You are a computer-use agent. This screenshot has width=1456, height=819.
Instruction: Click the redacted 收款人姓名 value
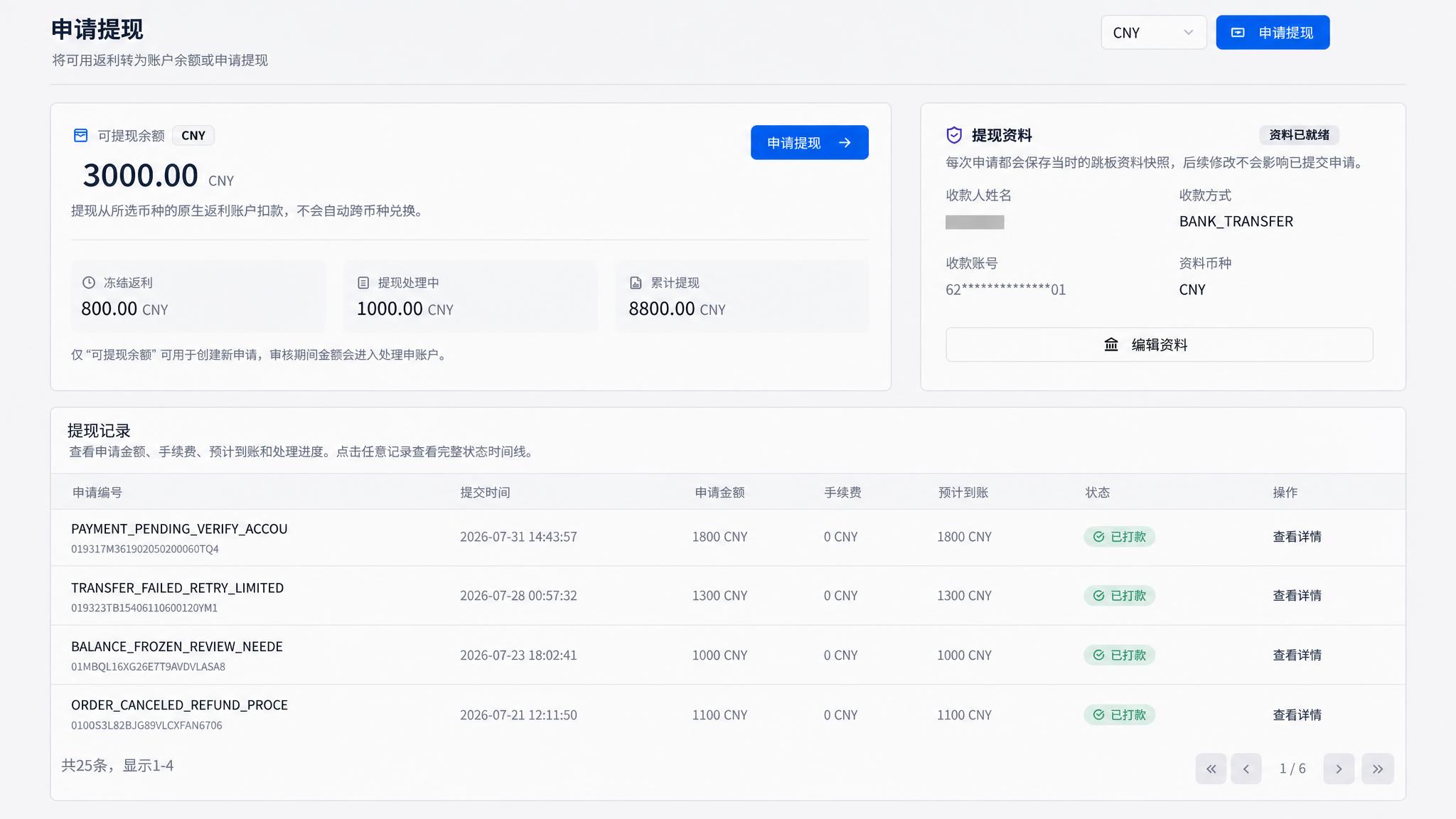[975, 223]
